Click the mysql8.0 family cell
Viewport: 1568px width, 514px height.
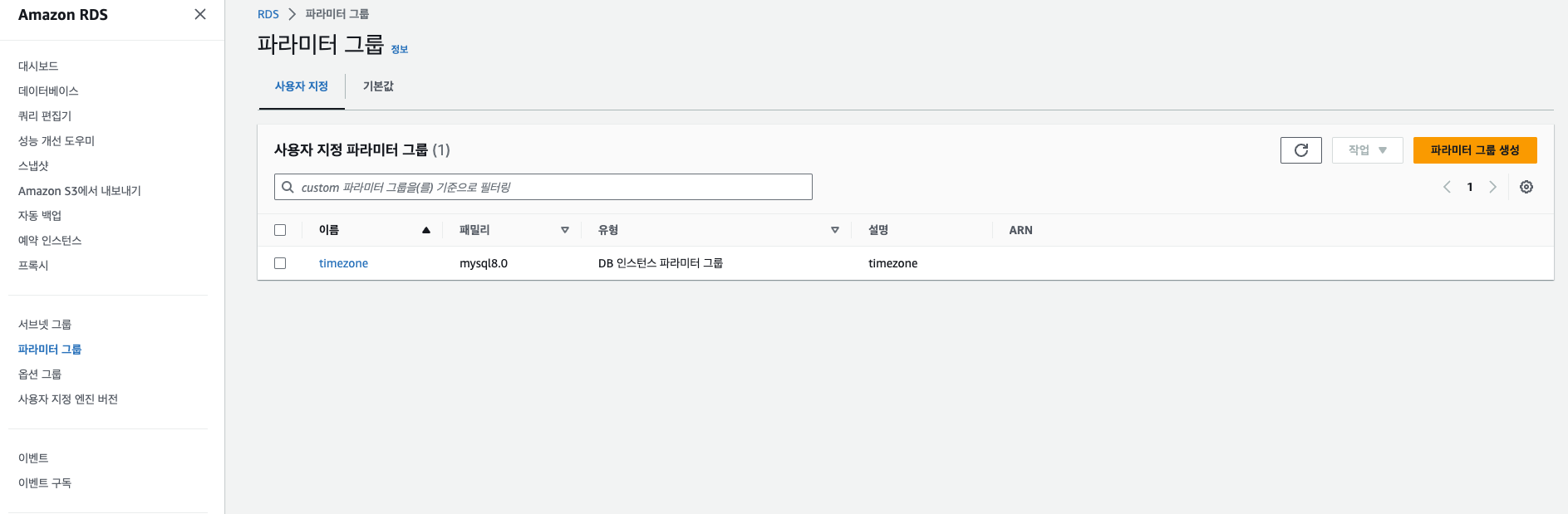484,263
